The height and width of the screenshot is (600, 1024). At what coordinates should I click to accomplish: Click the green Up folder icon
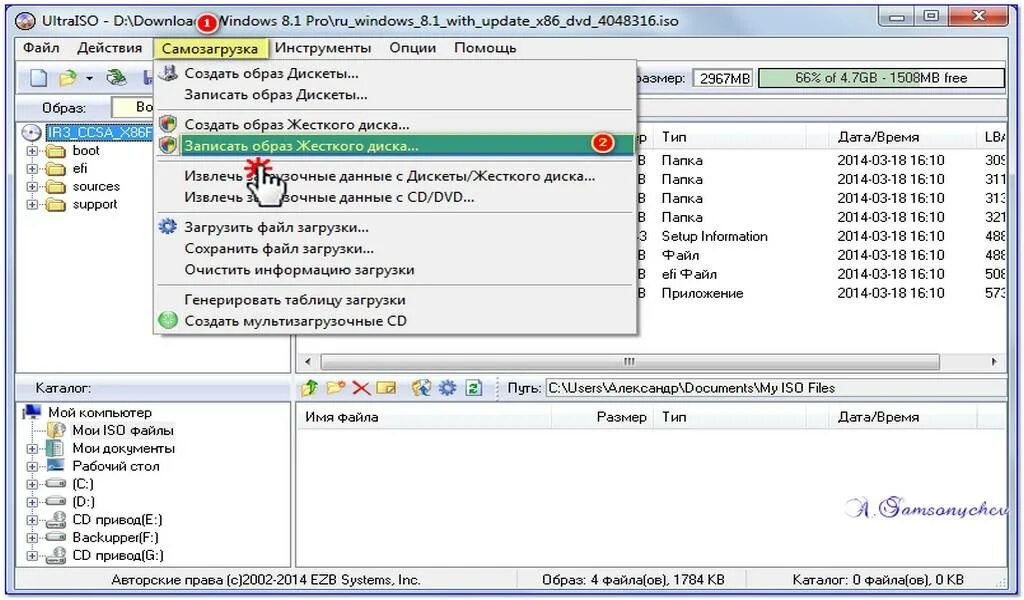click(309, 388)
